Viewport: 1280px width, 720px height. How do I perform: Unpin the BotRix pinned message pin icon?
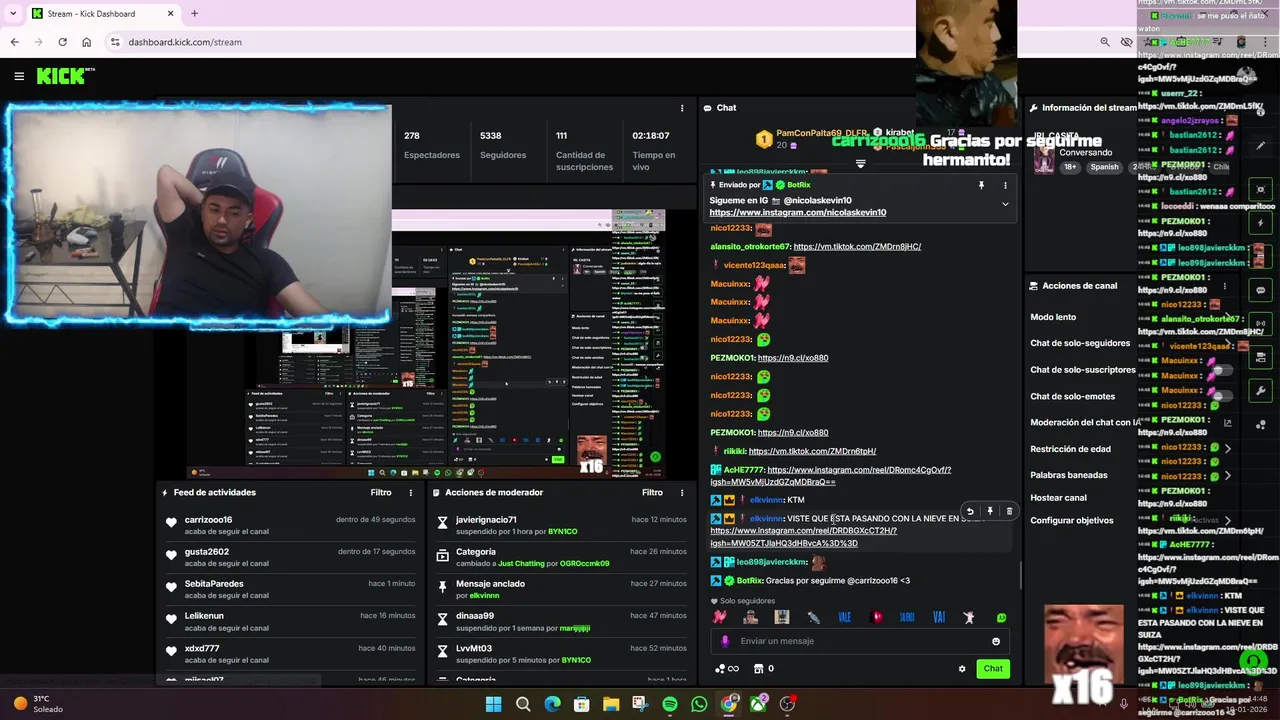point(981,185)
